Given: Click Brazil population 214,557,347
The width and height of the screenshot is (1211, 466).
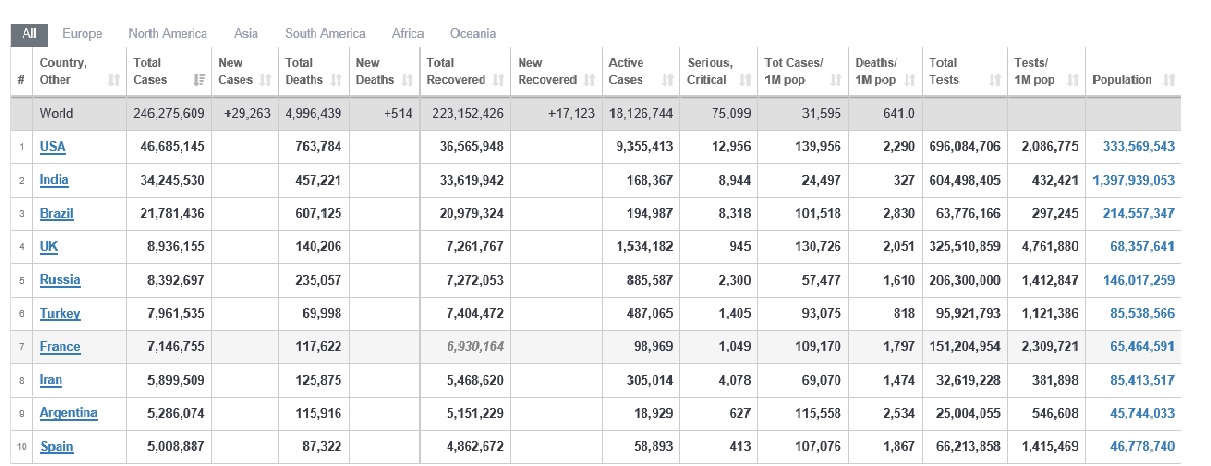Looking at the screenshot, I should tap(1139, 214).
